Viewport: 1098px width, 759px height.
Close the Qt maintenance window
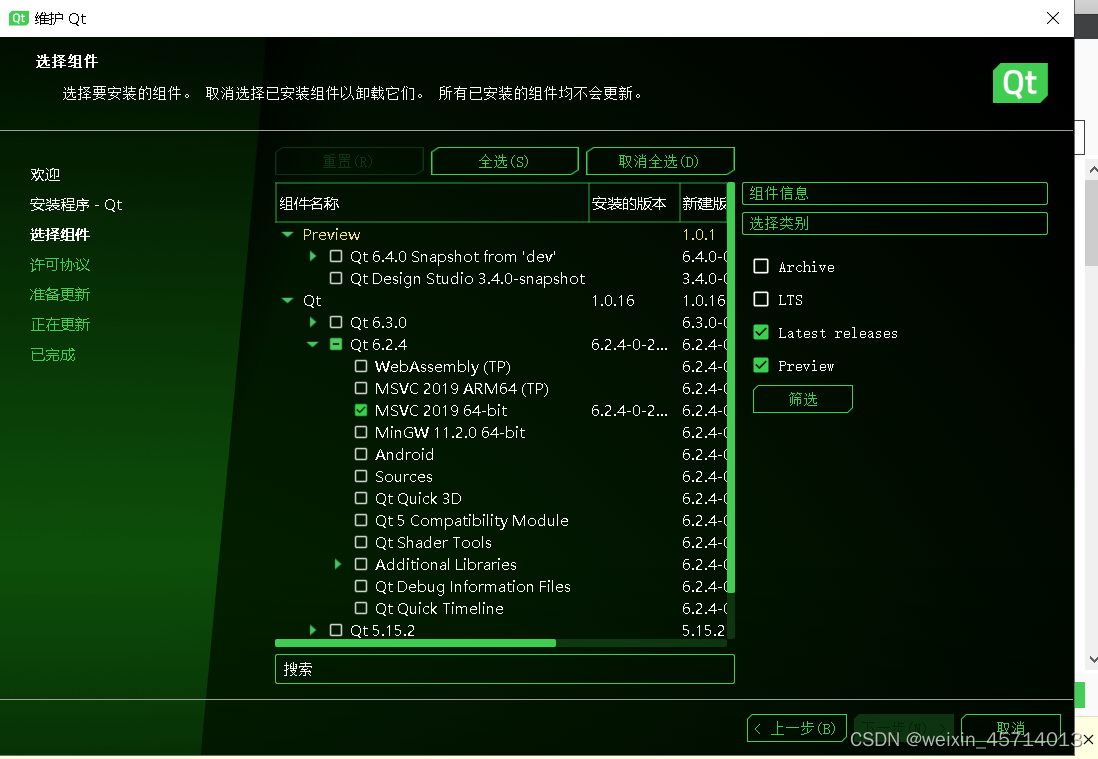tap(1052, 18)
